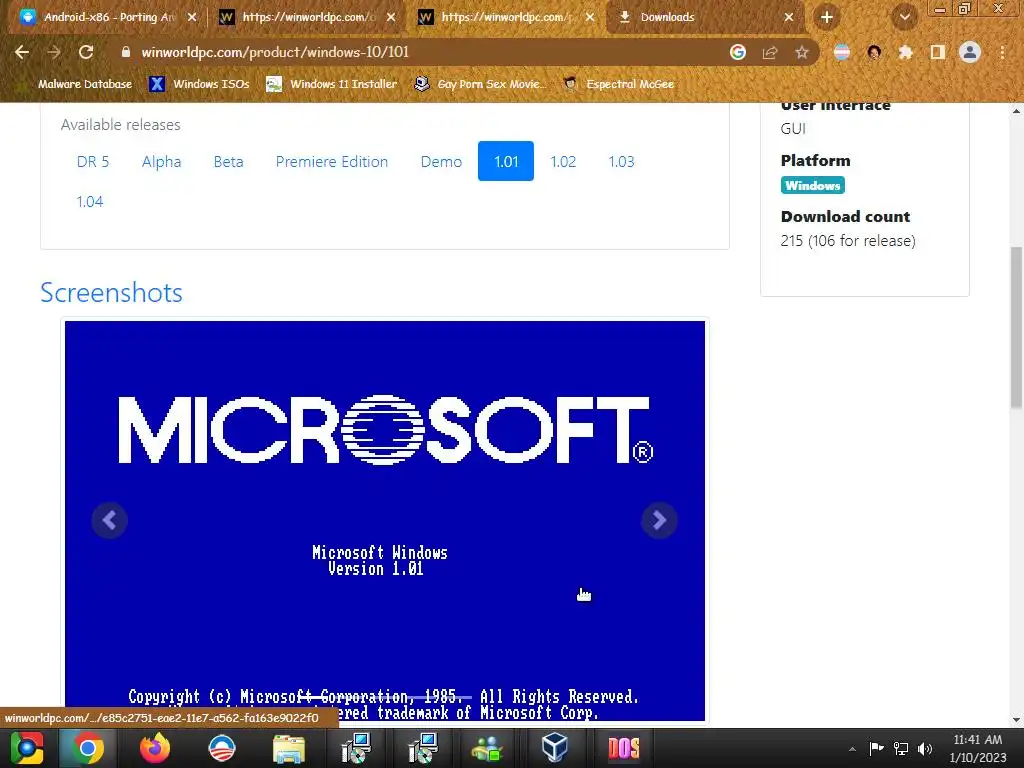This screenshot has width=1024, height=768.
Task: Switch to the Android-x86 tab
Action: 108,18
